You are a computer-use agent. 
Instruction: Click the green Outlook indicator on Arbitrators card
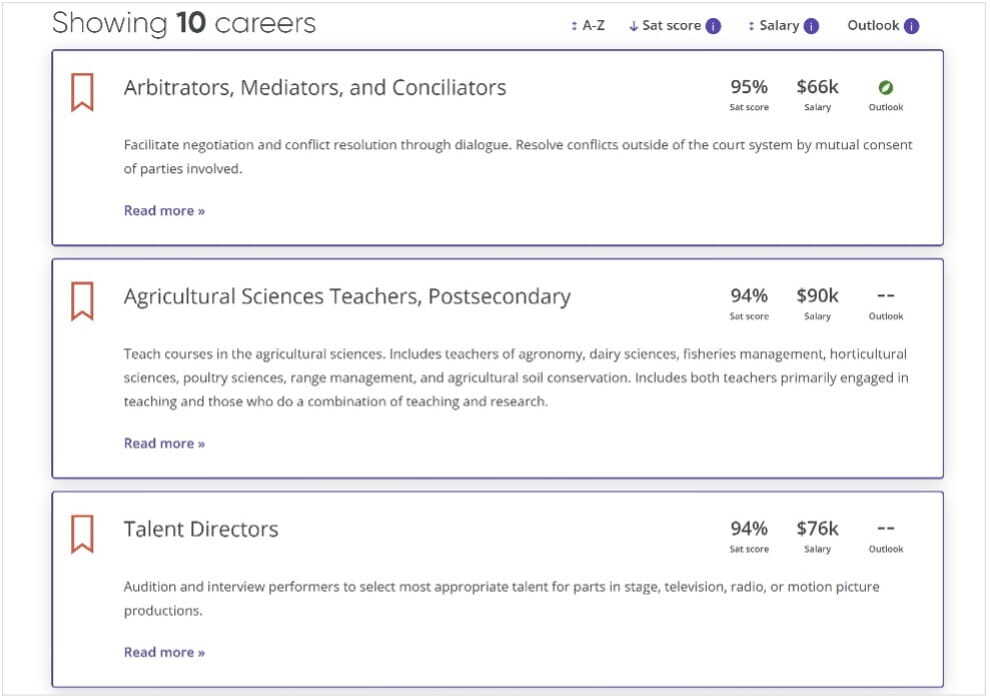coord(886,90)
